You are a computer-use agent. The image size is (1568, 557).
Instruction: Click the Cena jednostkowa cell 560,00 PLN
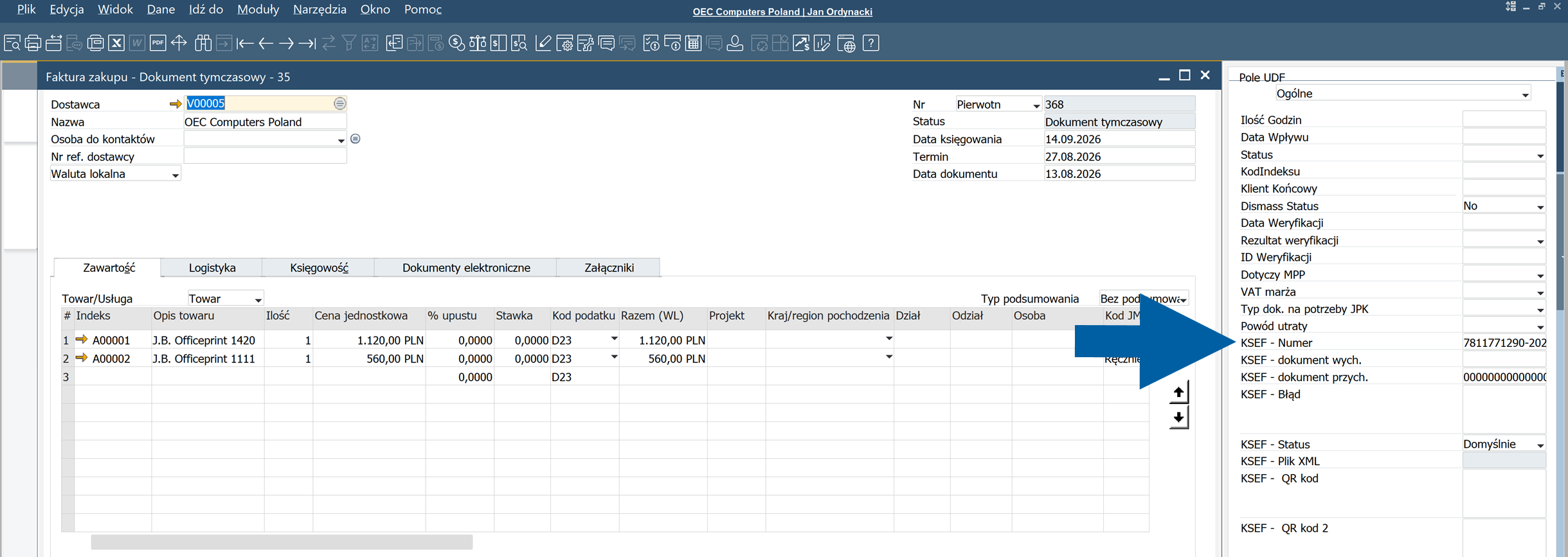pos(369,358)
